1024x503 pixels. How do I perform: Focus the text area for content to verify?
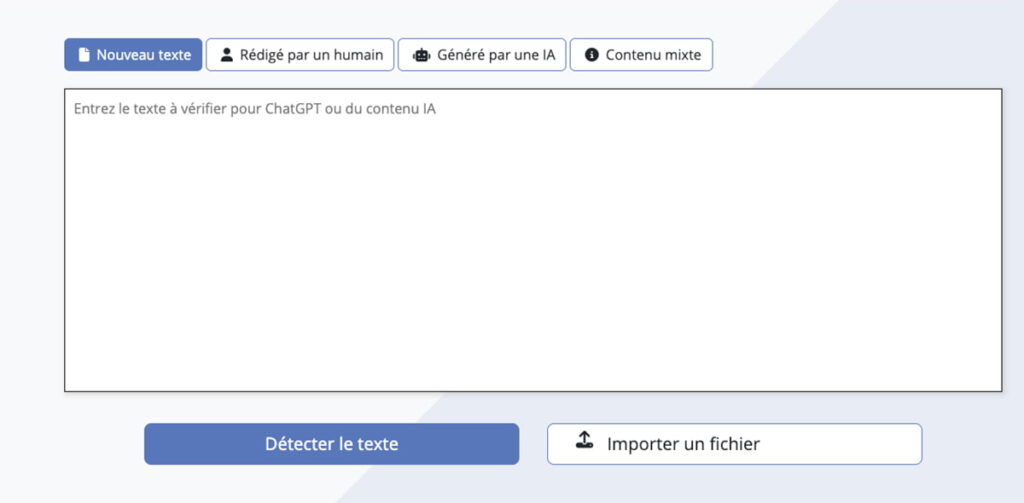533,240
